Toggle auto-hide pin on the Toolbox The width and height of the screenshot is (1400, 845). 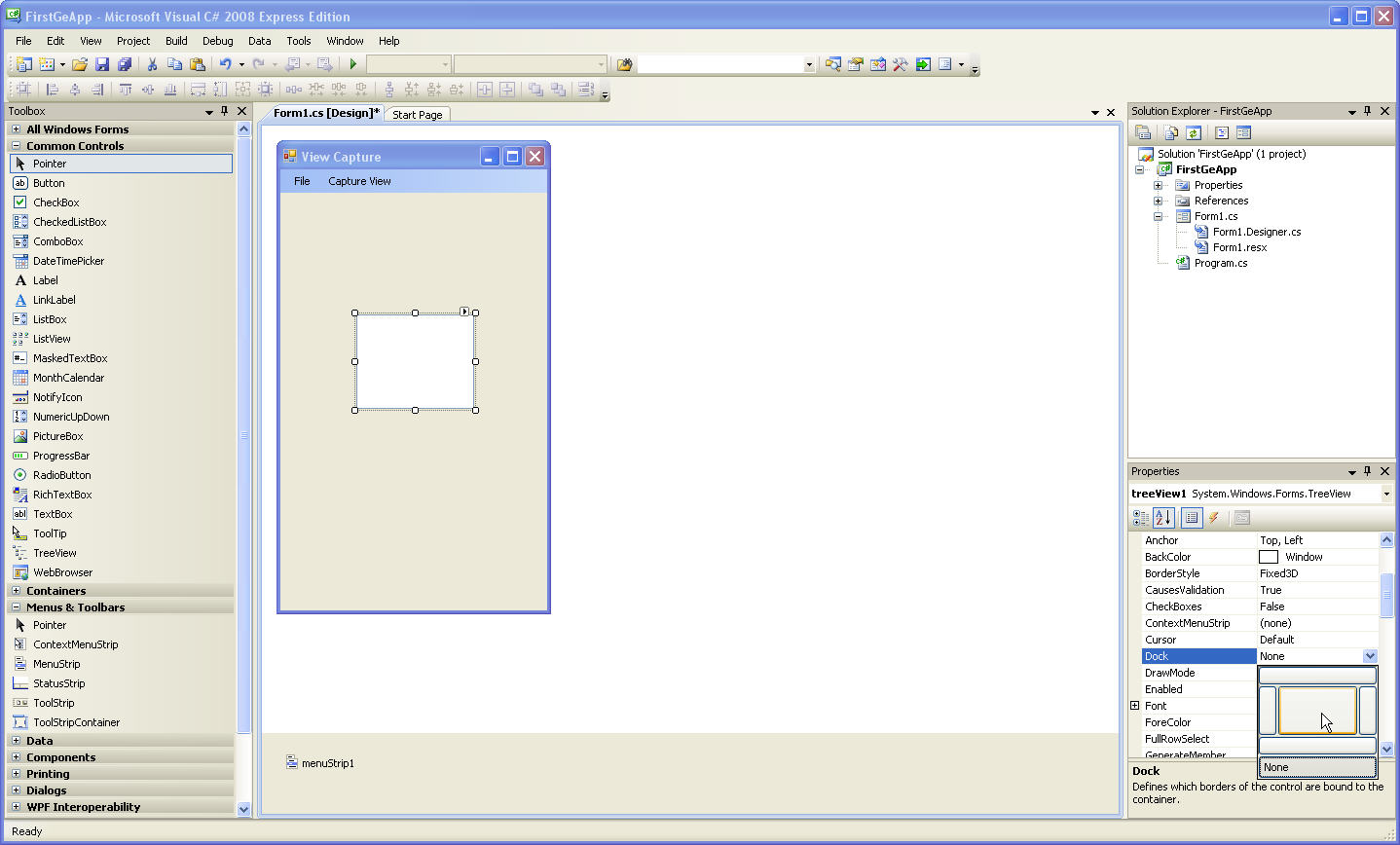pyautogui.click(x=225, y=111)
